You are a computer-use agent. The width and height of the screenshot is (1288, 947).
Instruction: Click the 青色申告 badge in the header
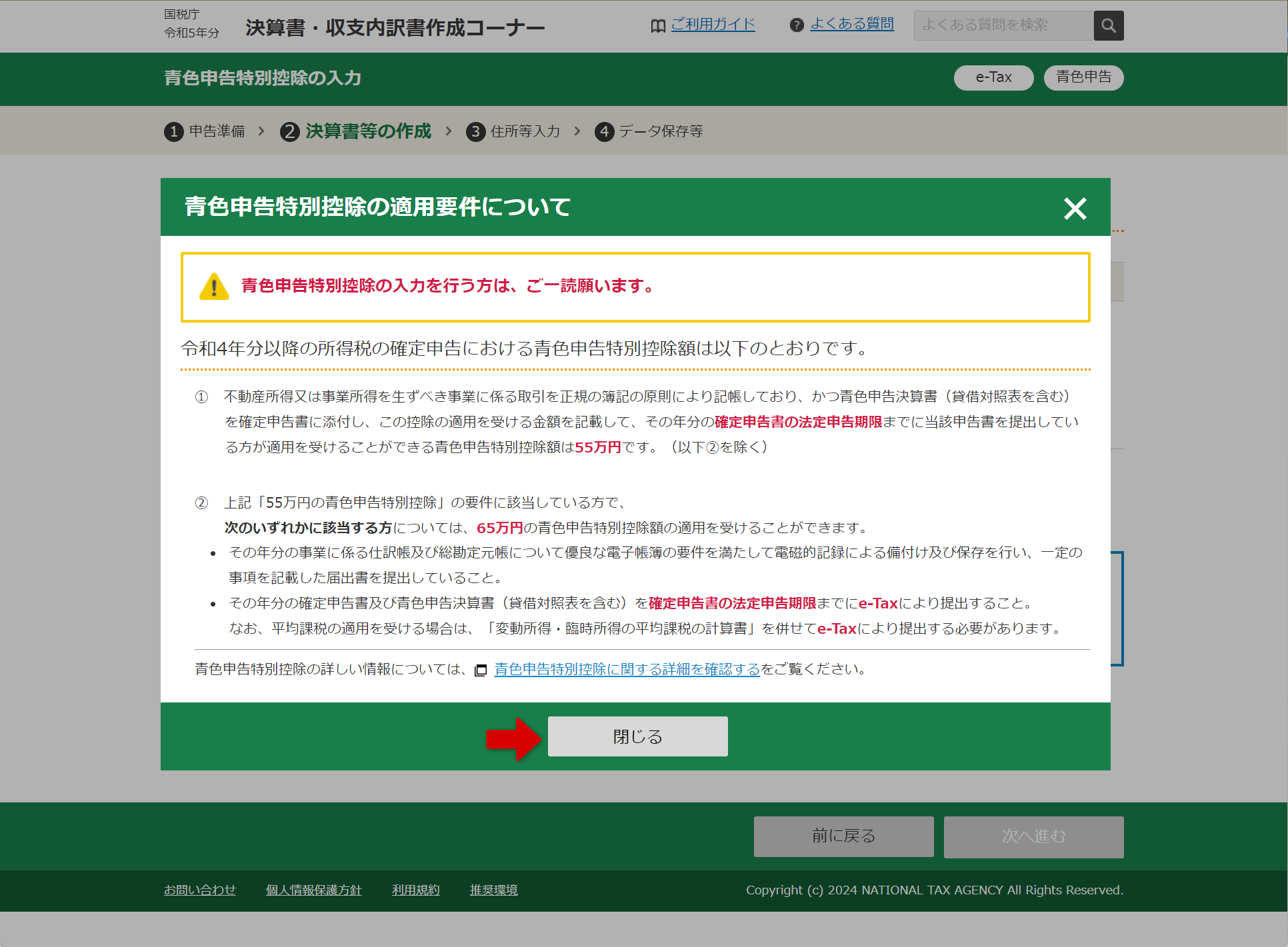(1083, 77)
